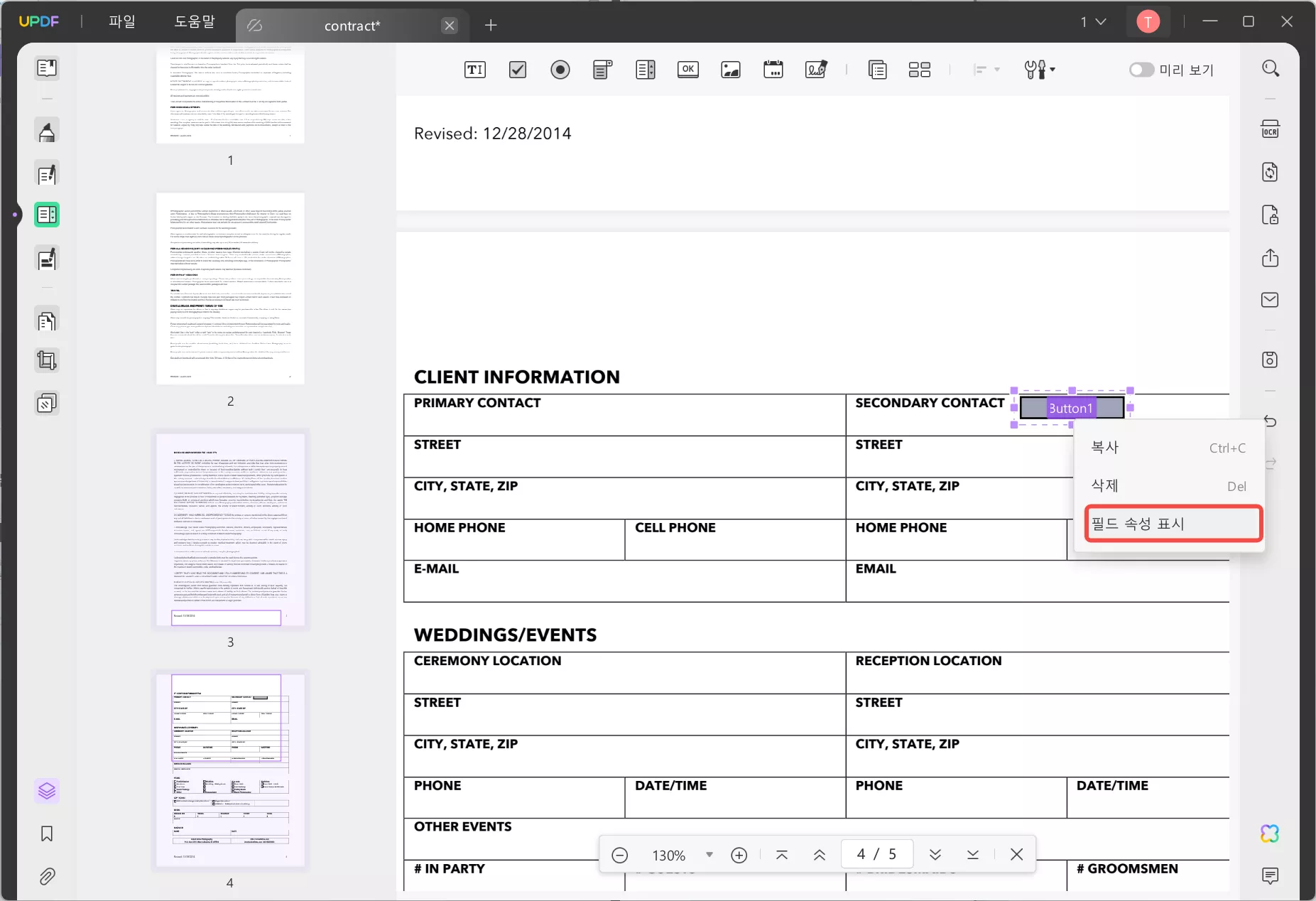Switch to the contract* tab
Viewport: 1316px width, 901px height.
pos(352,26)
